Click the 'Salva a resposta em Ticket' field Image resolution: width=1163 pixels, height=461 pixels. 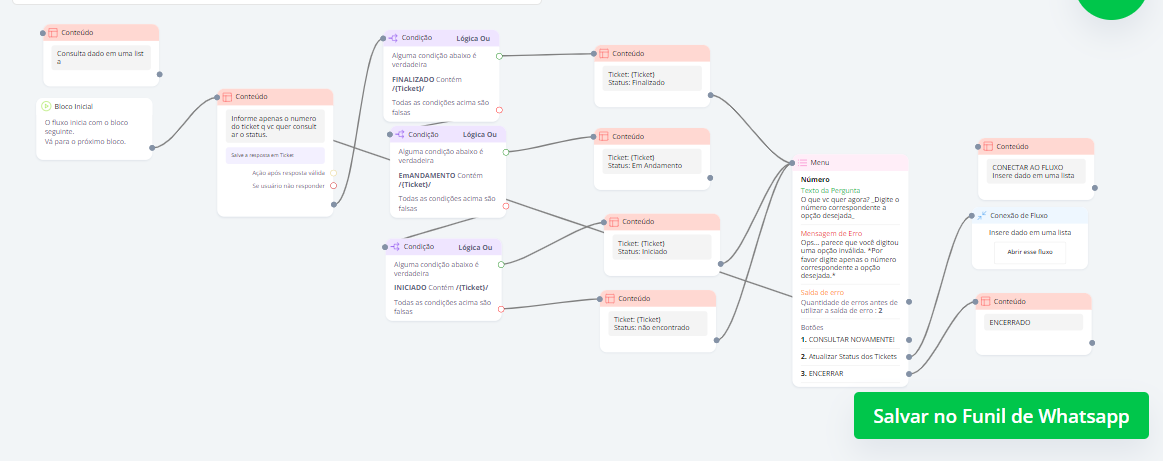click(x=275, y=155)
